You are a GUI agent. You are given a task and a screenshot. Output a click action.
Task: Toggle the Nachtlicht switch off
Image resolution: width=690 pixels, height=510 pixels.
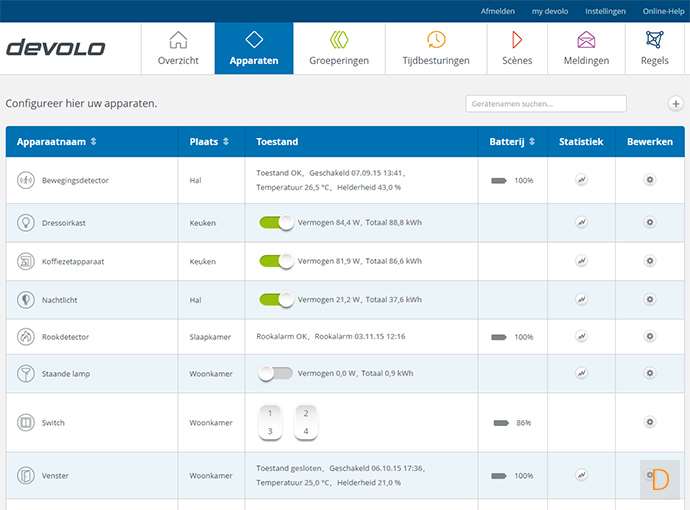tap(276, 299)
